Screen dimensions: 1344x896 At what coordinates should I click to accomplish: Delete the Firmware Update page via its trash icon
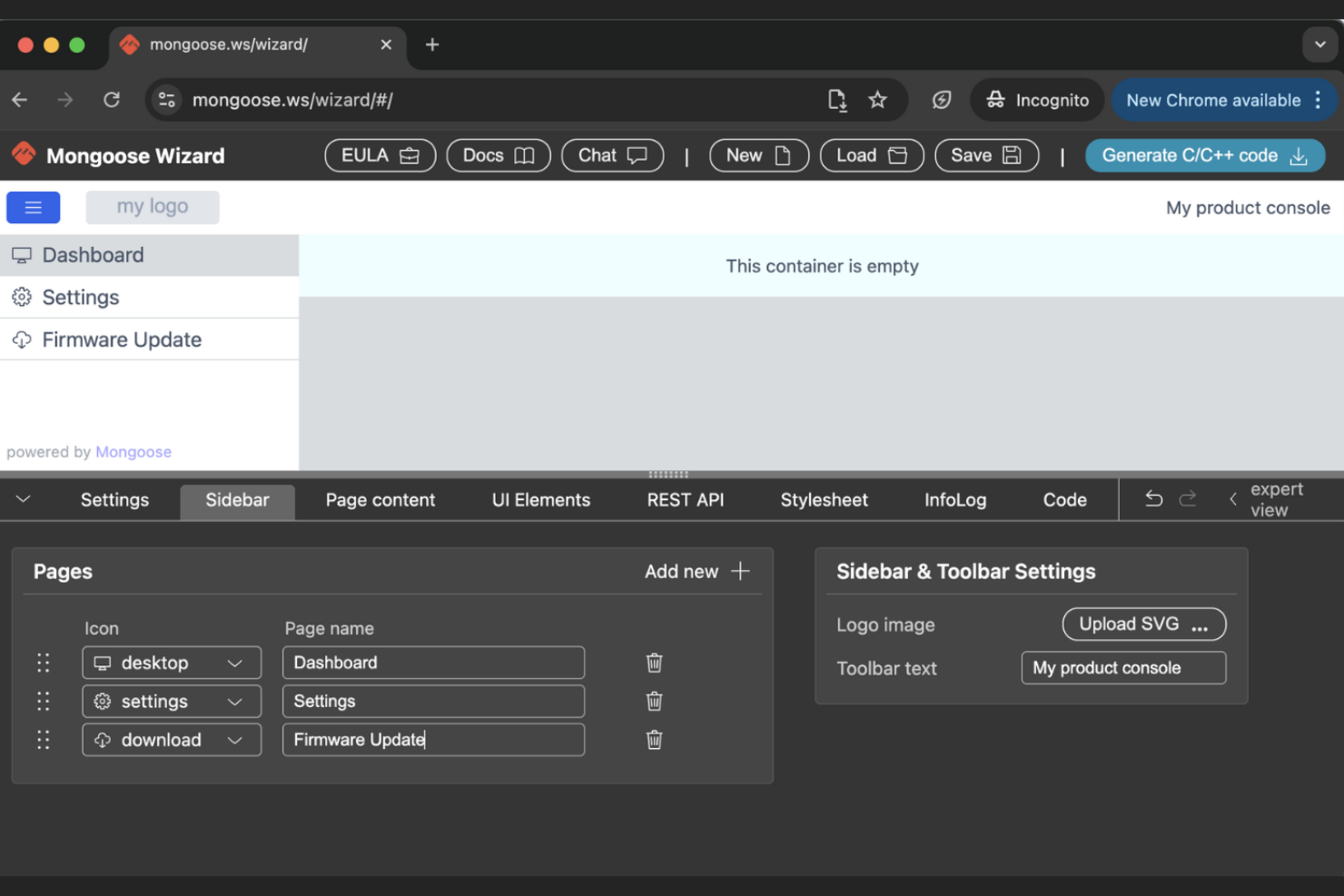654,739
